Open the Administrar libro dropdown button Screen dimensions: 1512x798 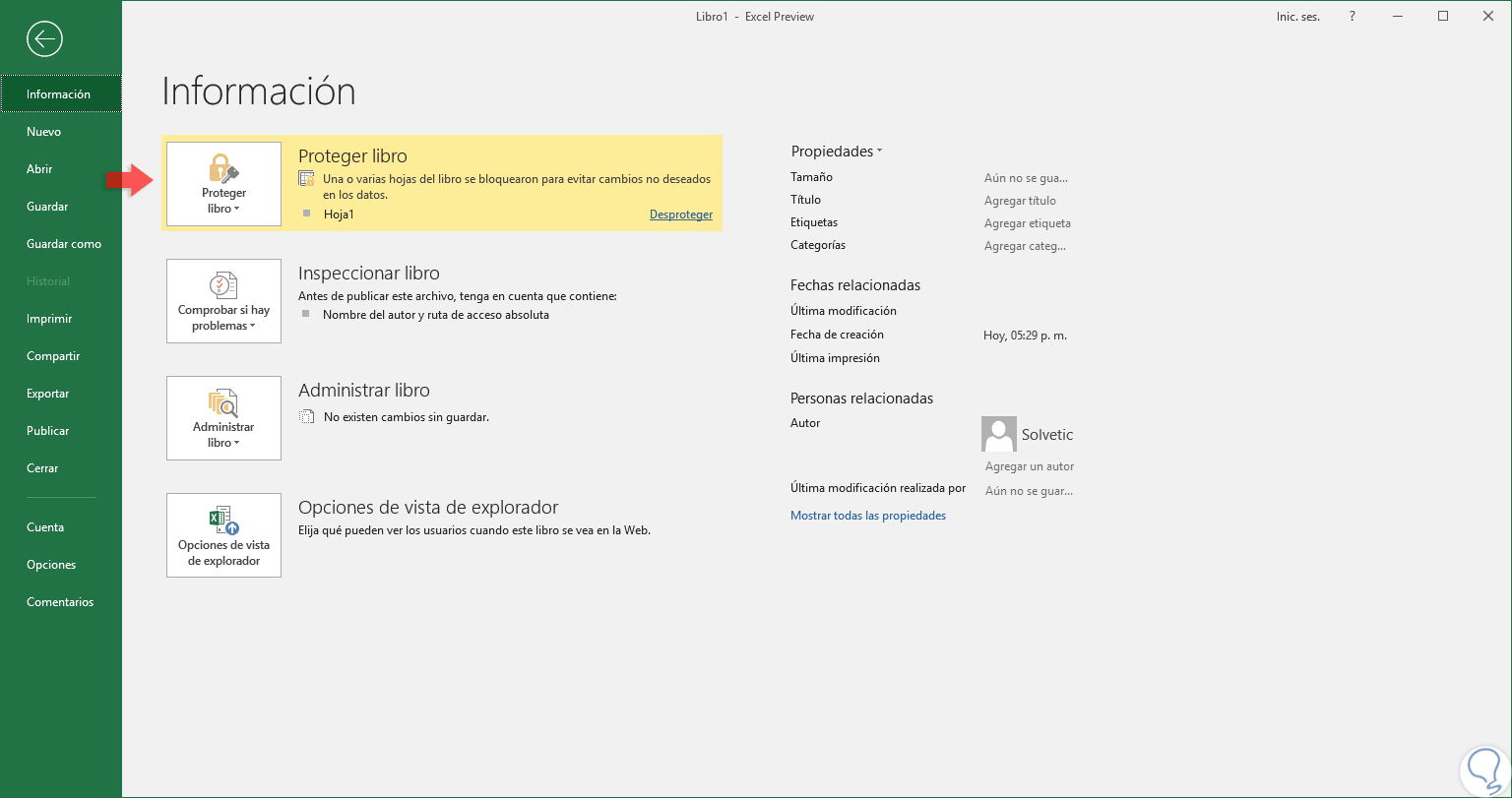tap(223, 418)
